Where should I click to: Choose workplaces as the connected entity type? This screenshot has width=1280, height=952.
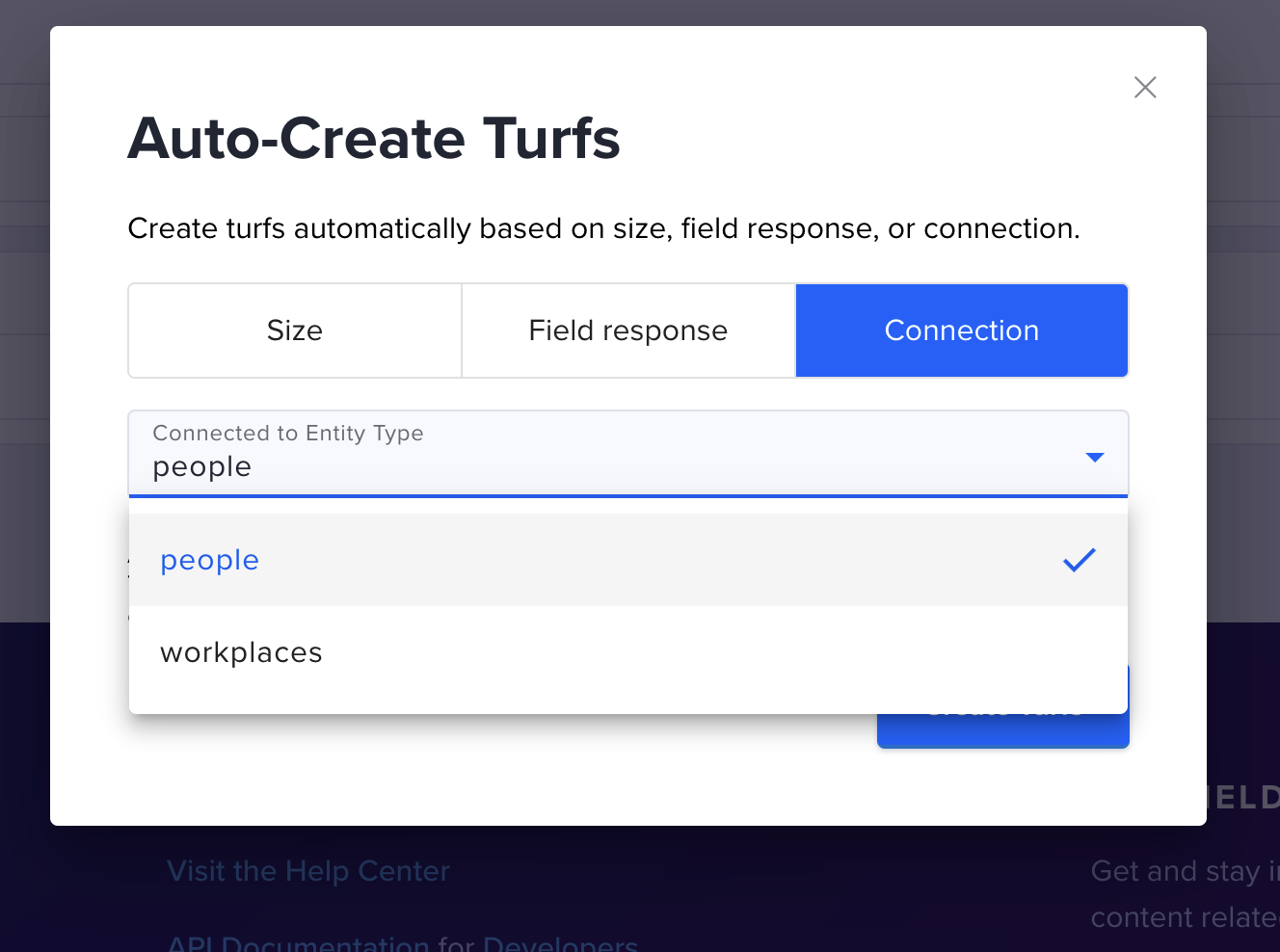(x=241, y=652)
